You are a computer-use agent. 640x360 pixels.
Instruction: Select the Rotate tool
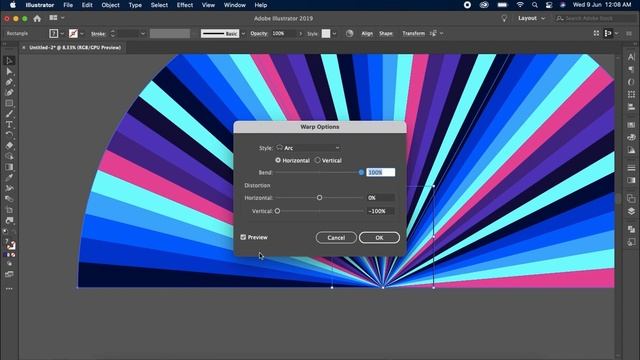coord(9,135)
